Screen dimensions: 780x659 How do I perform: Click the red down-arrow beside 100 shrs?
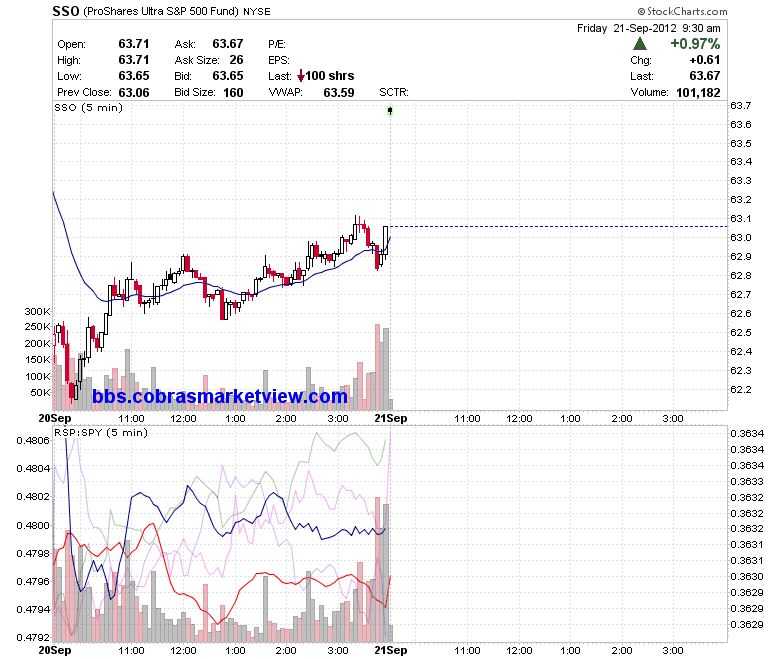coord(300,76)
